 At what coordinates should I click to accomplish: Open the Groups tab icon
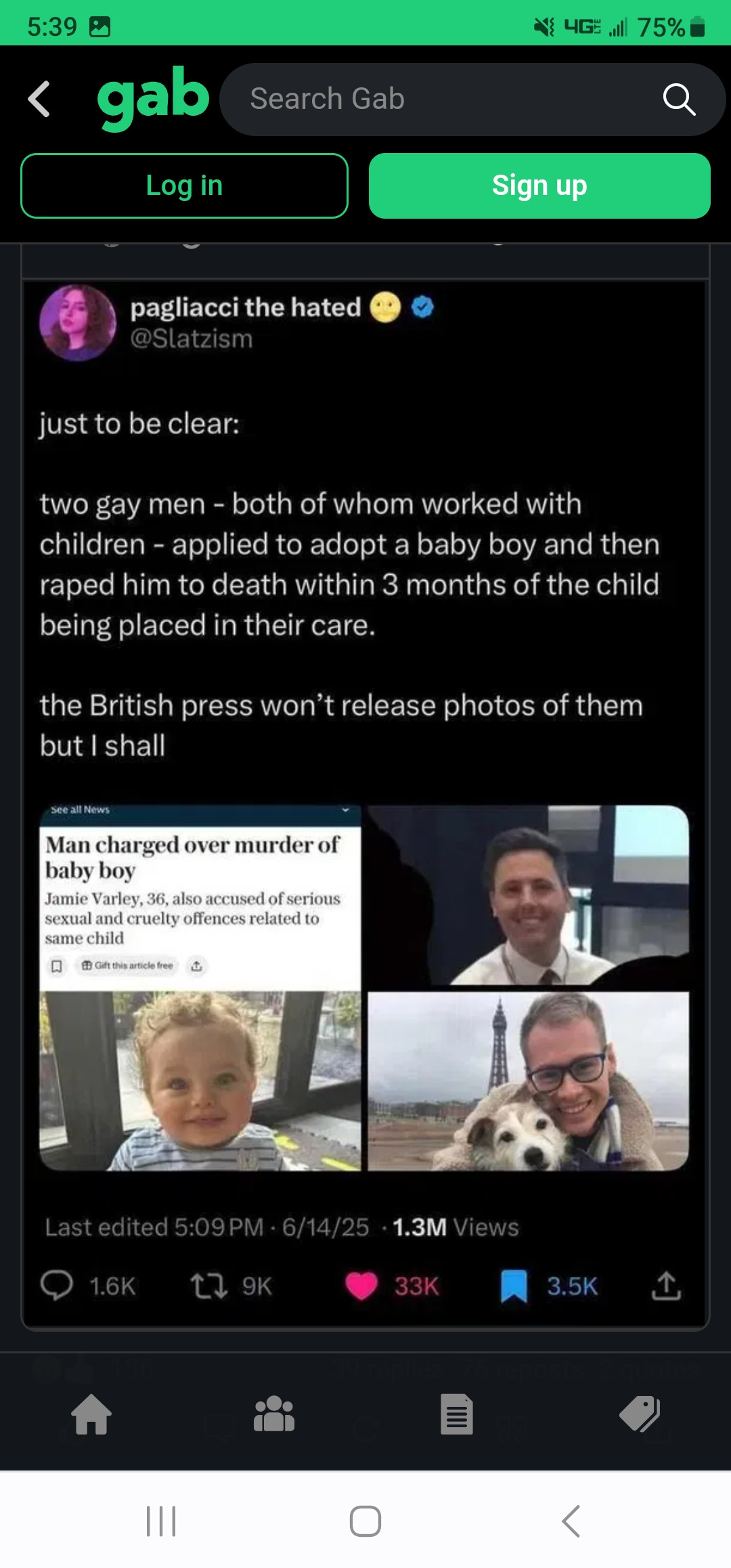coord(274,1414)
